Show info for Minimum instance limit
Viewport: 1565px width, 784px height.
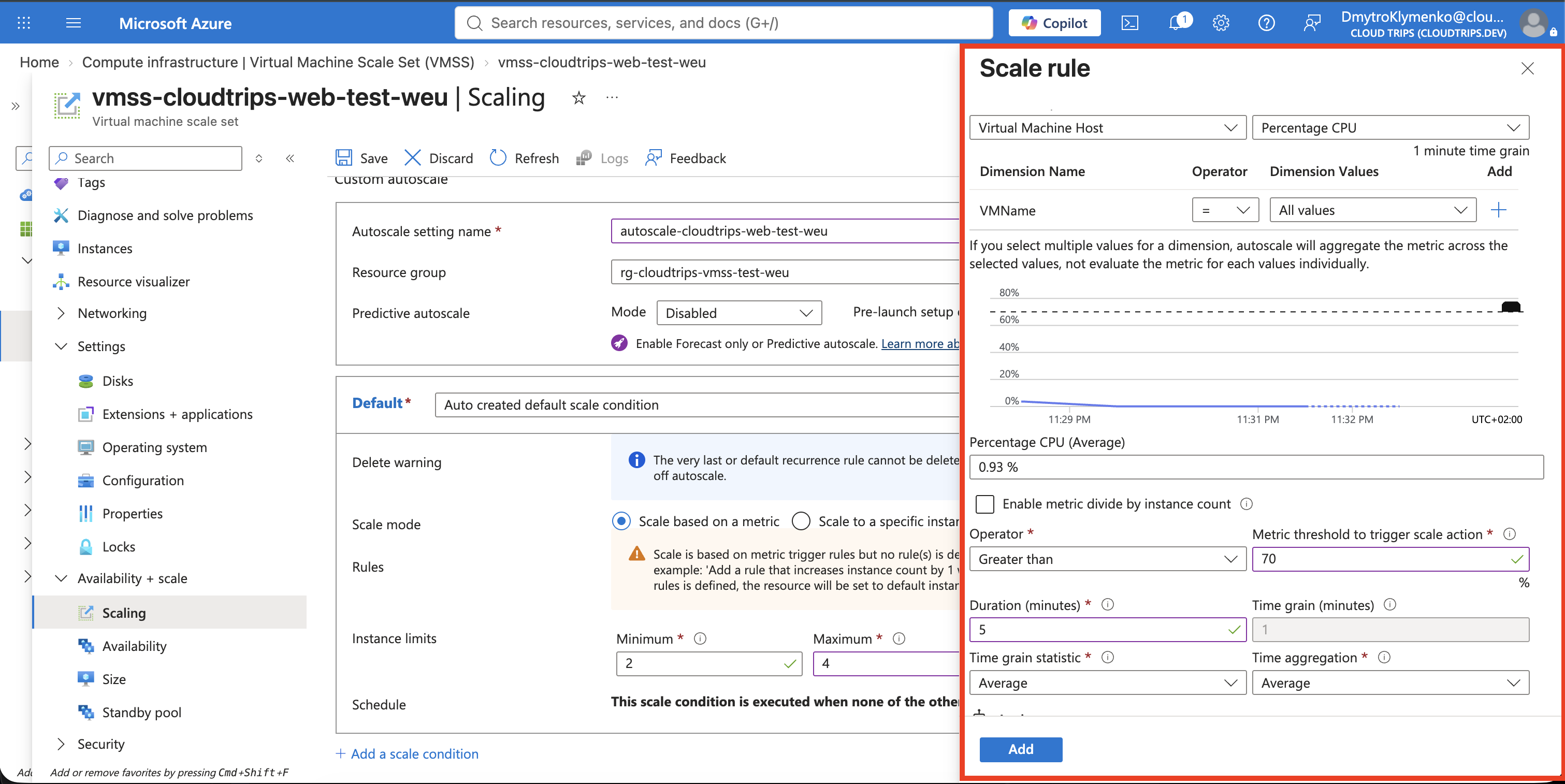pyautogui.click(x=700, y=638)
